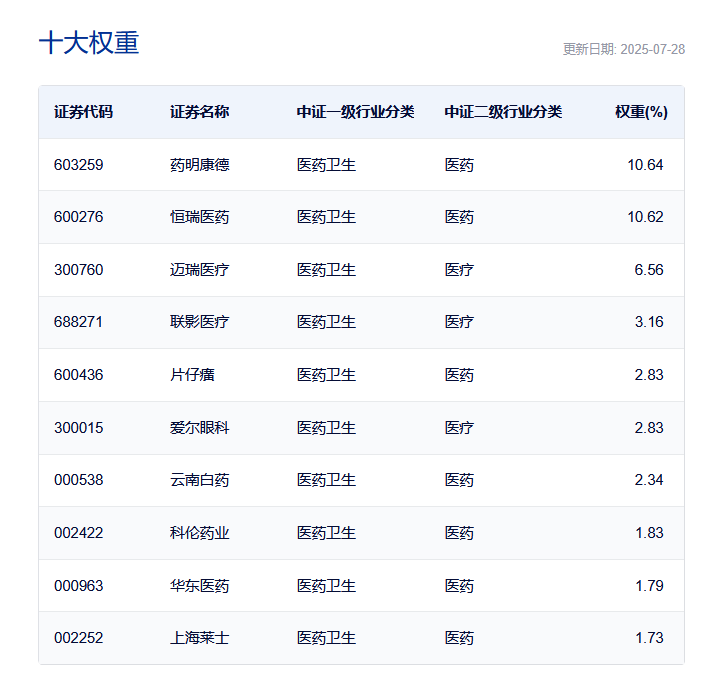
Task: Select stock name 上海莱士
Action: point(199,638)
